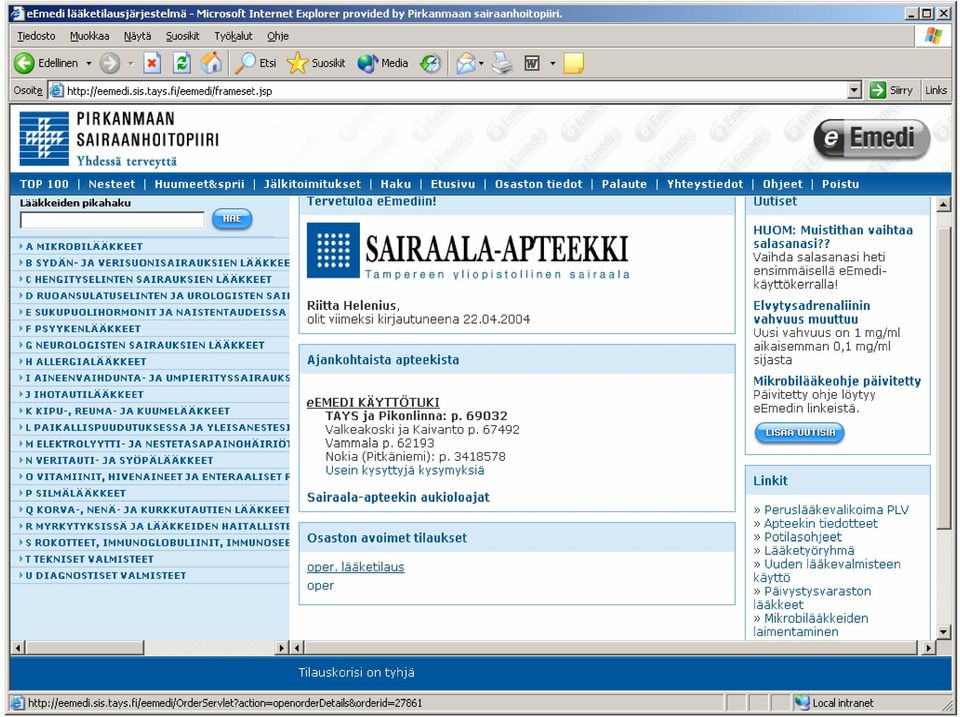Open Potilasohjeet link
Viewport: 960px width, 717px height.
[803, 536]
